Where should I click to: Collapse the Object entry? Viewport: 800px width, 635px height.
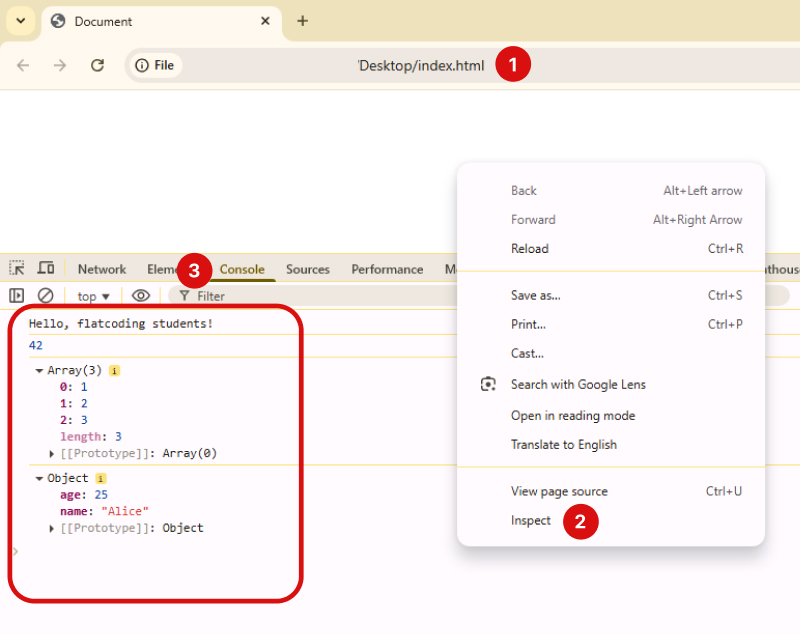pos(39,478)
